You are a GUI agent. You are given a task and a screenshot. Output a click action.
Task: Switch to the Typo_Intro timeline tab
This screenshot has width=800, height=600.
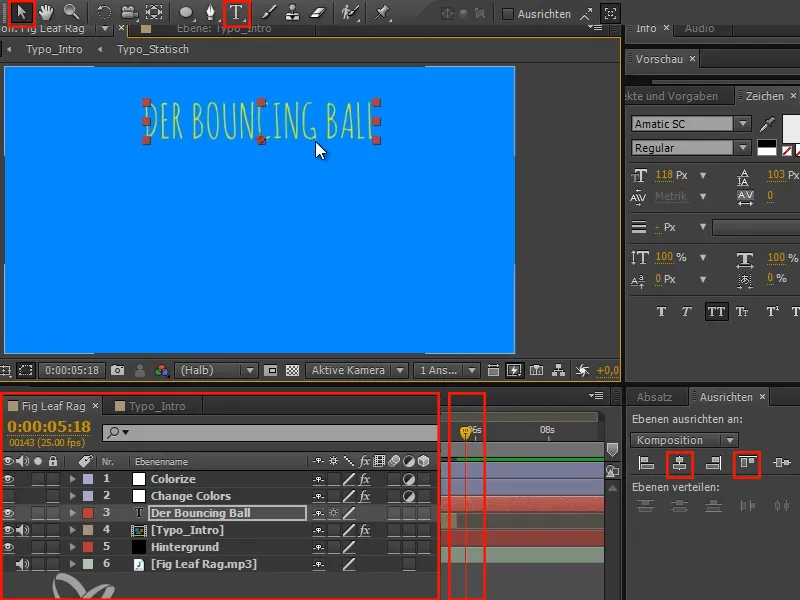(157, 406)
